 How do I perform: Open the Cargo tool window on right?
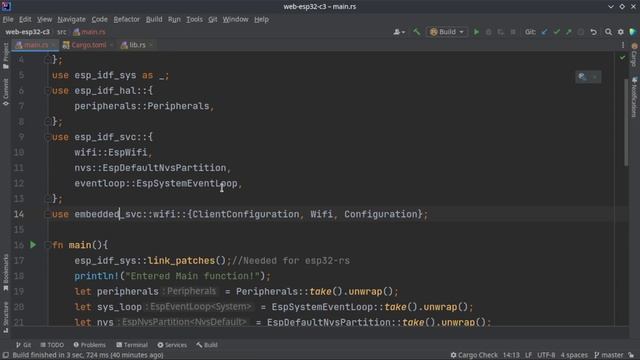pos(634,55)
